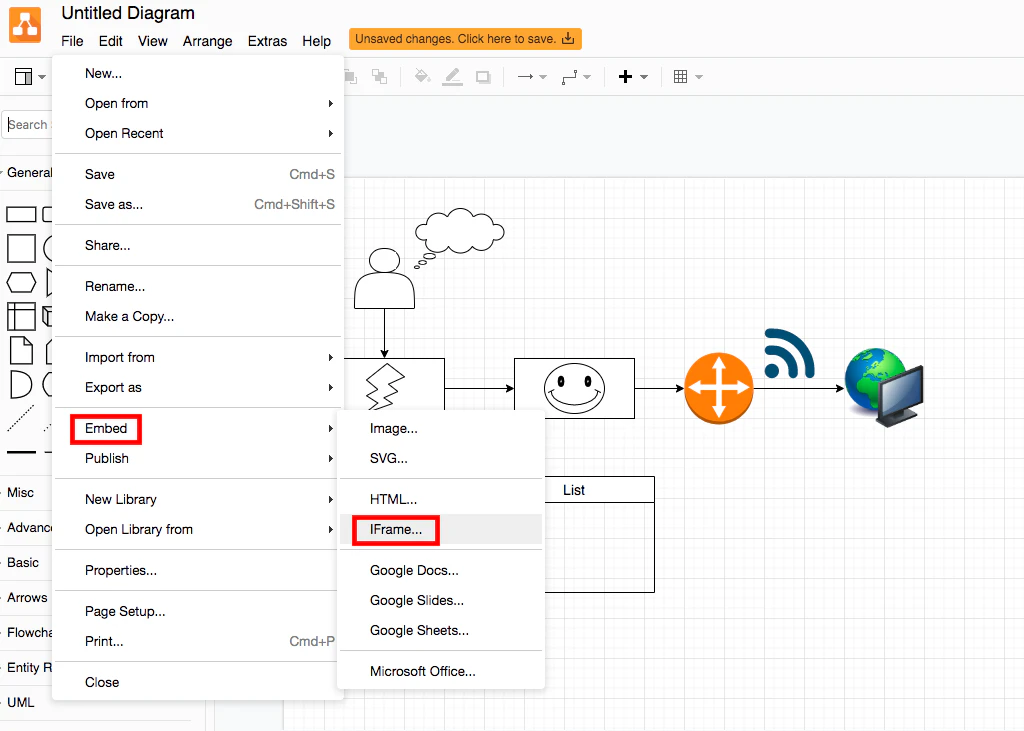Click the draw.io app logo
Viewport: 1024px width, 731px height.
click(25, 25)
